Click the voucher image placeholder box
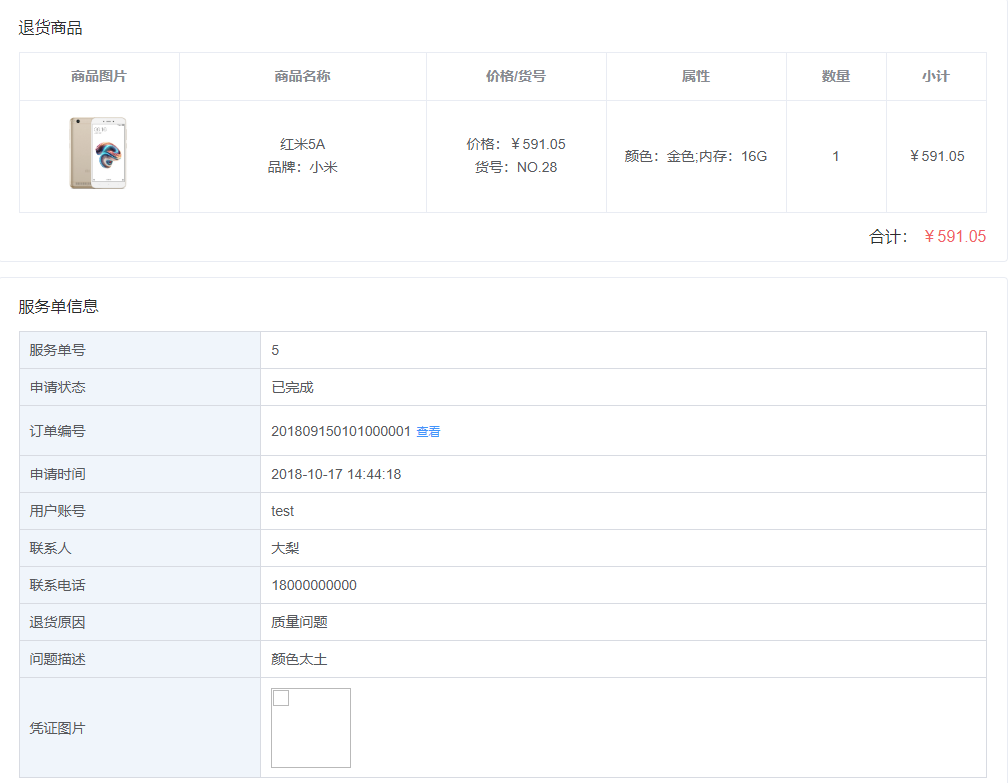 click(310, 728)
